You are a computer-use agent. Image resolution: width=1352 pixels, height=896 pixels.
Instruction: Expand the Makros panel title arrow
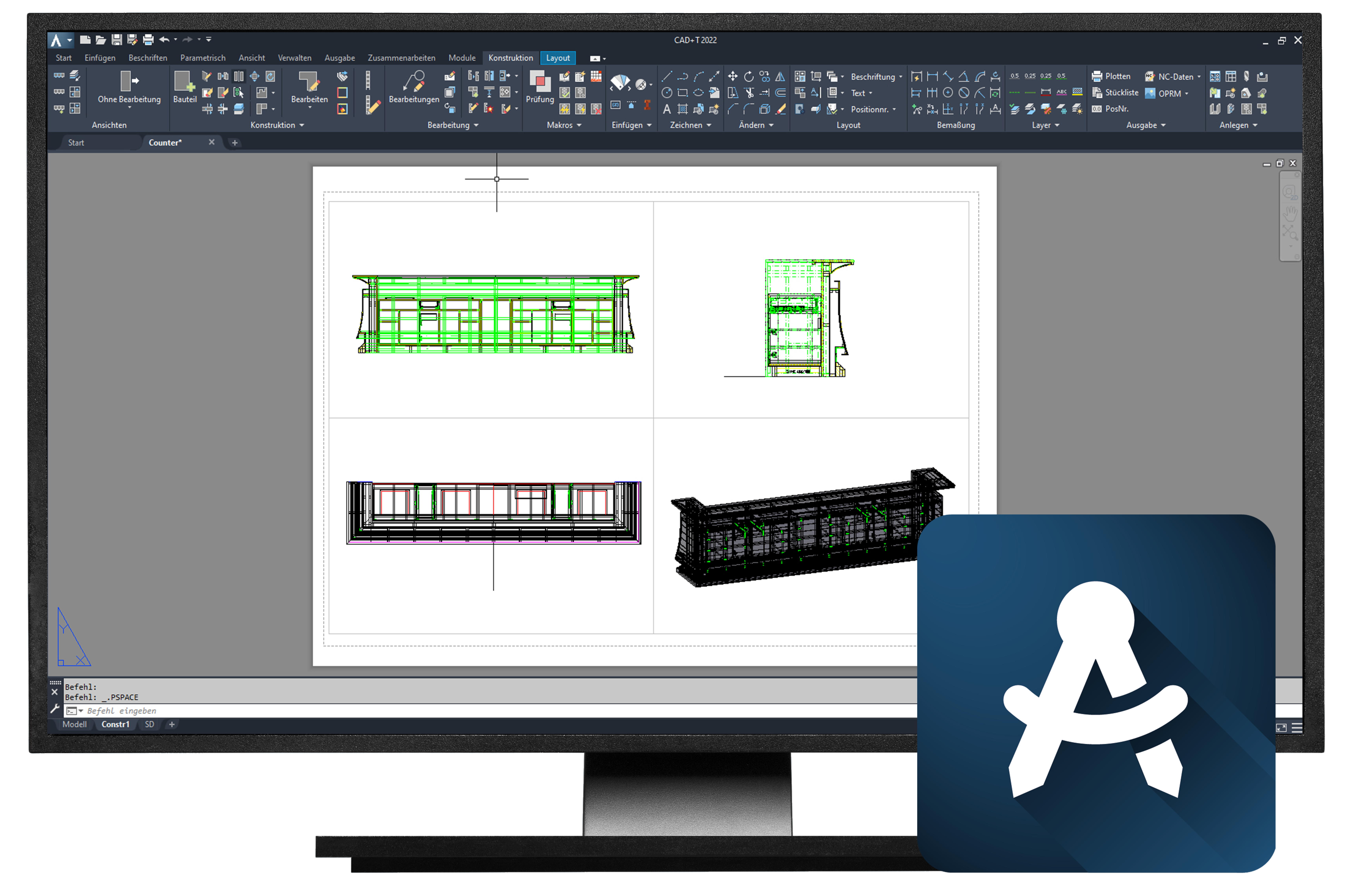(579, 125)
